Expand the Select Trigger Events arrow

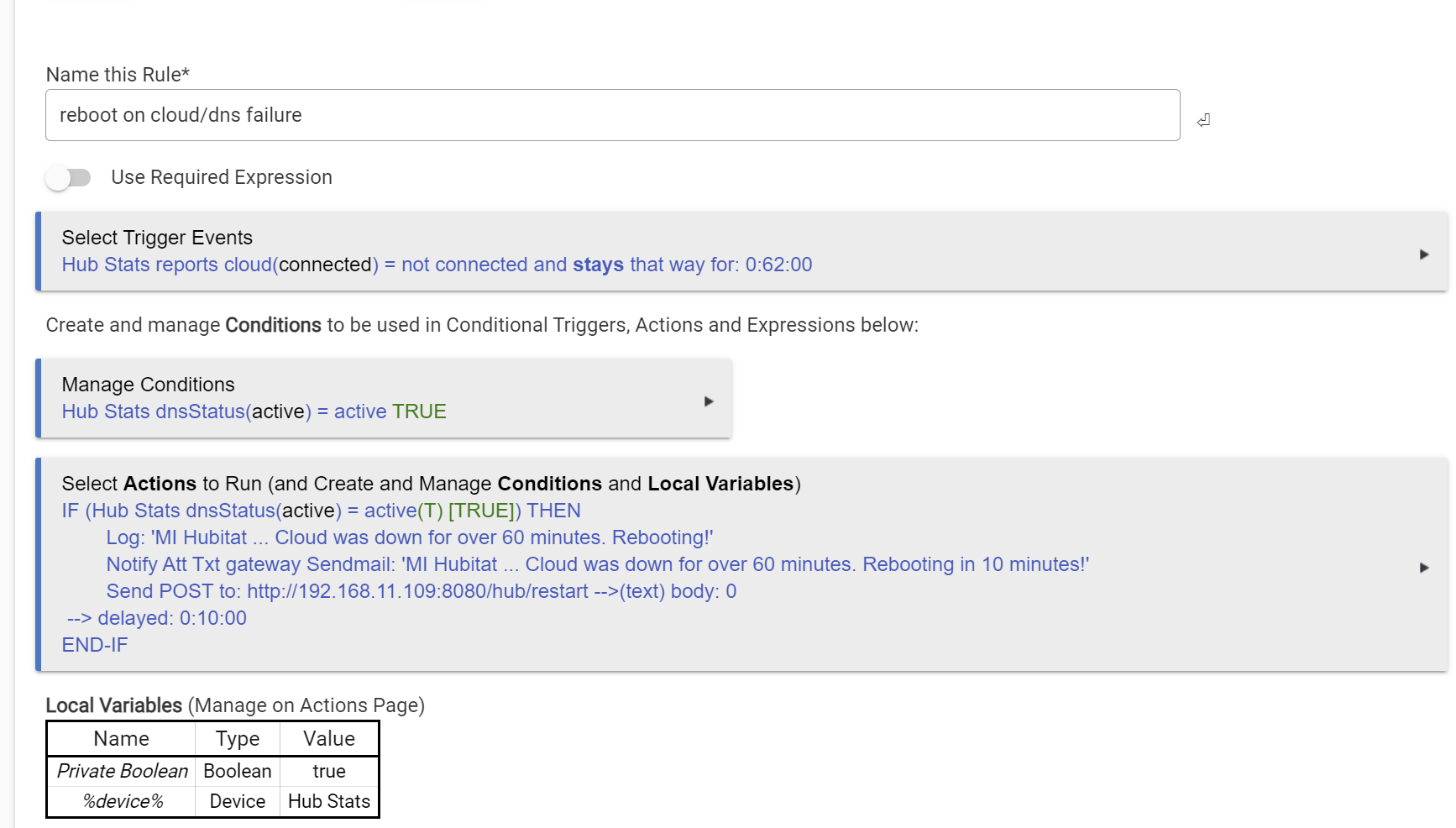pyautogui.click(x=1423, y=254)
